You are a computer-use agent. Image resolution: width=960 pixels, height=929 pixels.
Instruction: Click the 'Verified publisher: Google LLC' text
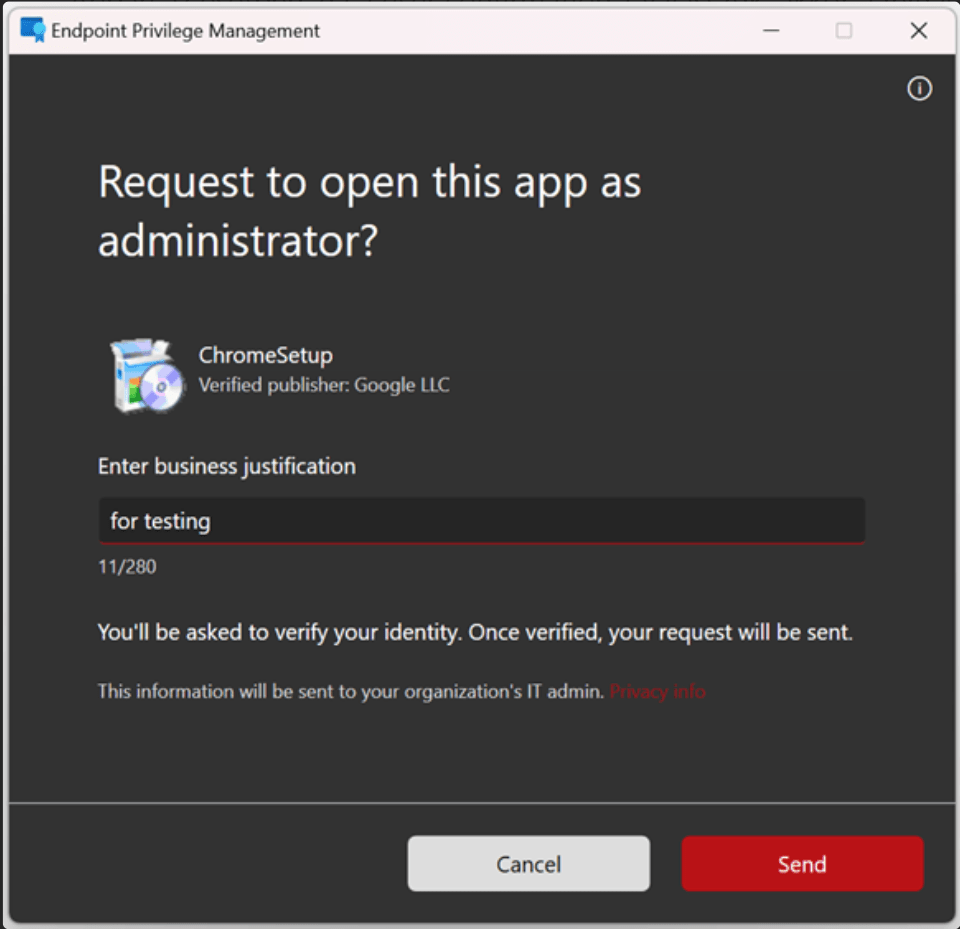324,385
